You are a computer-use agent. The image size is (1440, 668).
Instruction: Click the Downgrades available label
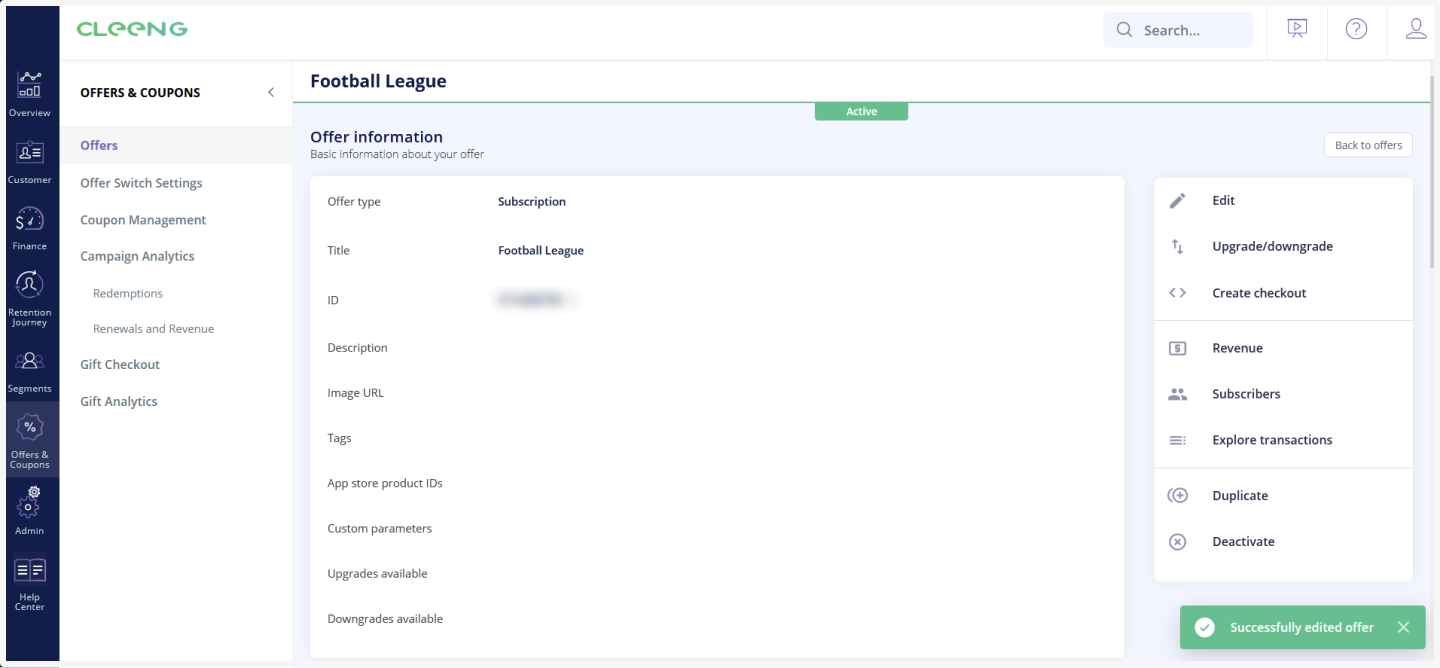[385, 619]
